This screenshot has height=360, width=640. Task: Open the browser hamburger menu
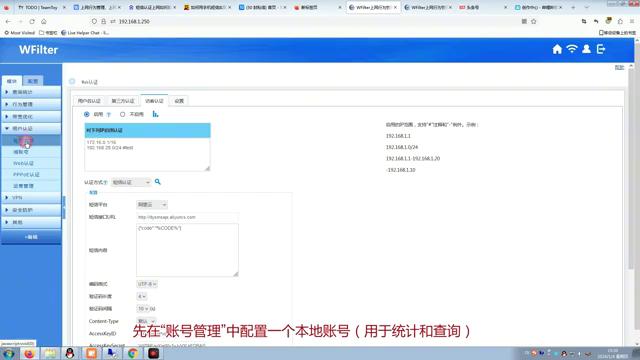pos(631,21)
